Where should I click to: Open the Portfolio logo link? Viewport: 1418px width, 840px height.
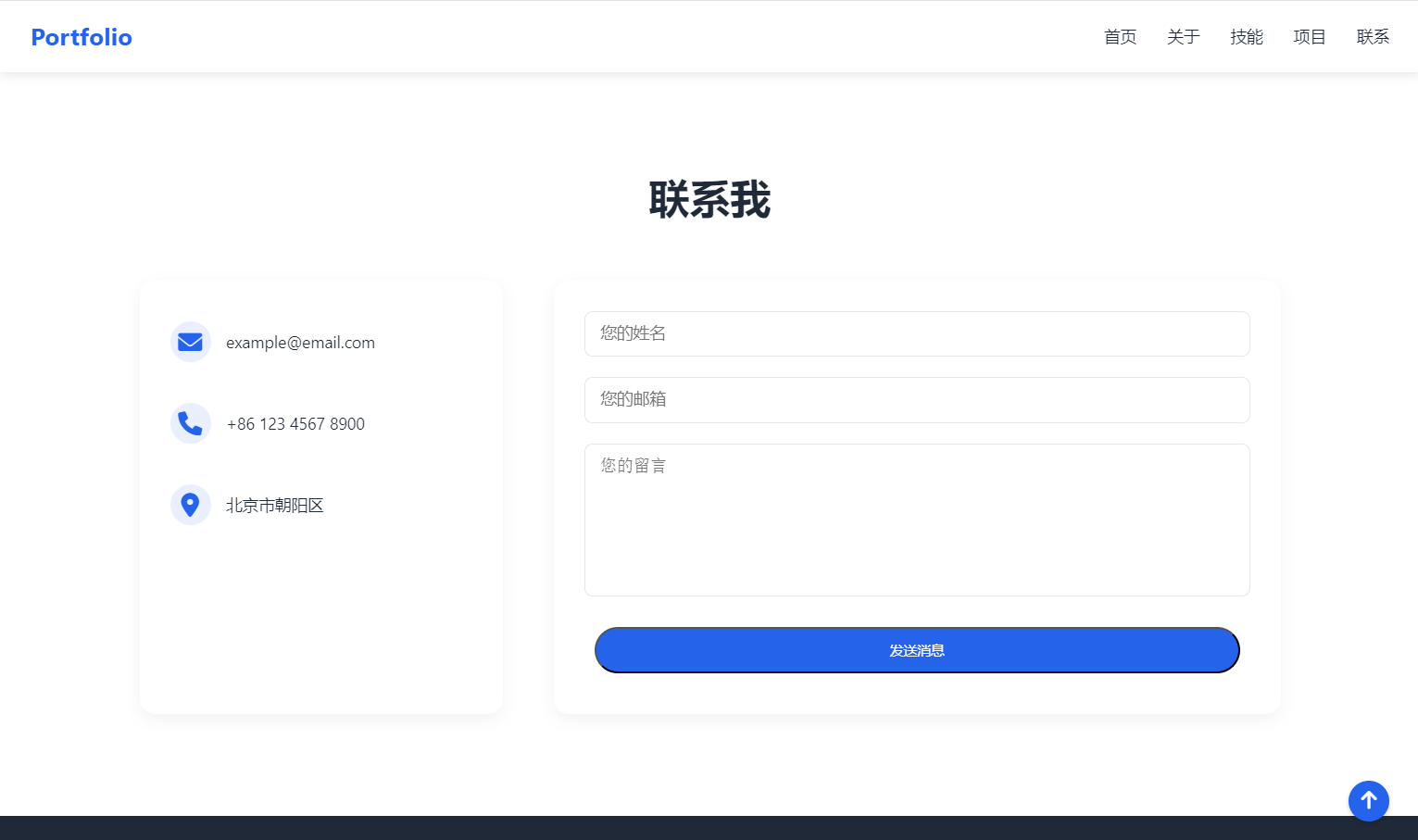tap(82, 37)
